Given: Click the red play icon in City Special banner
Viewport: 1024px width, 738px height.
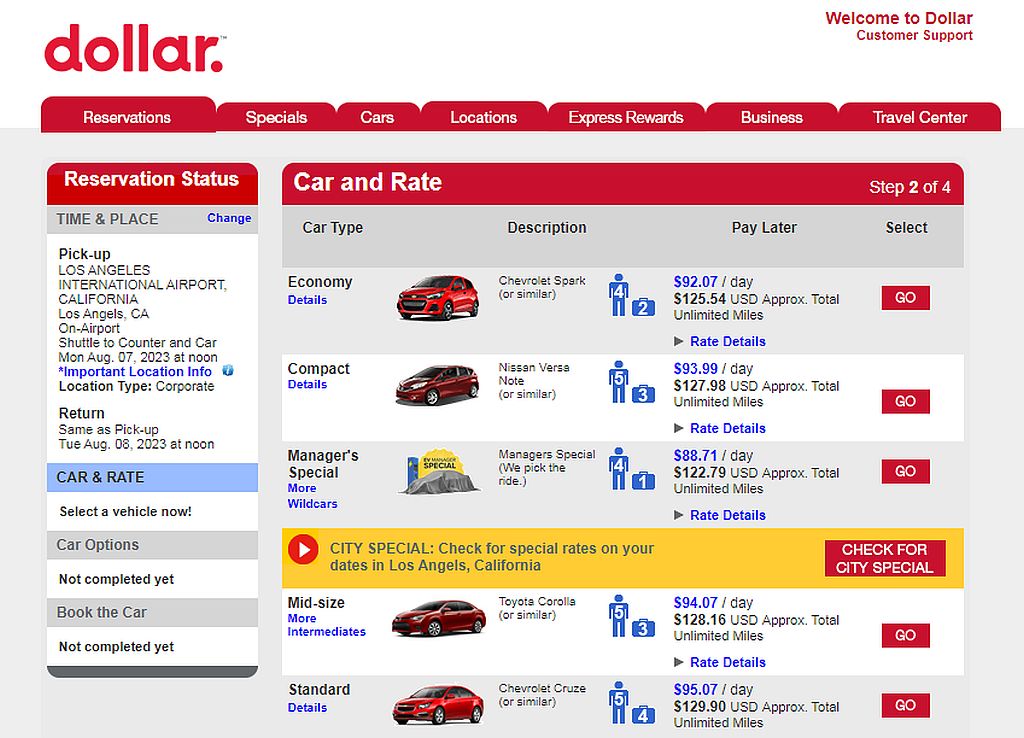Looking at the screenshot, I should (309, 548).
